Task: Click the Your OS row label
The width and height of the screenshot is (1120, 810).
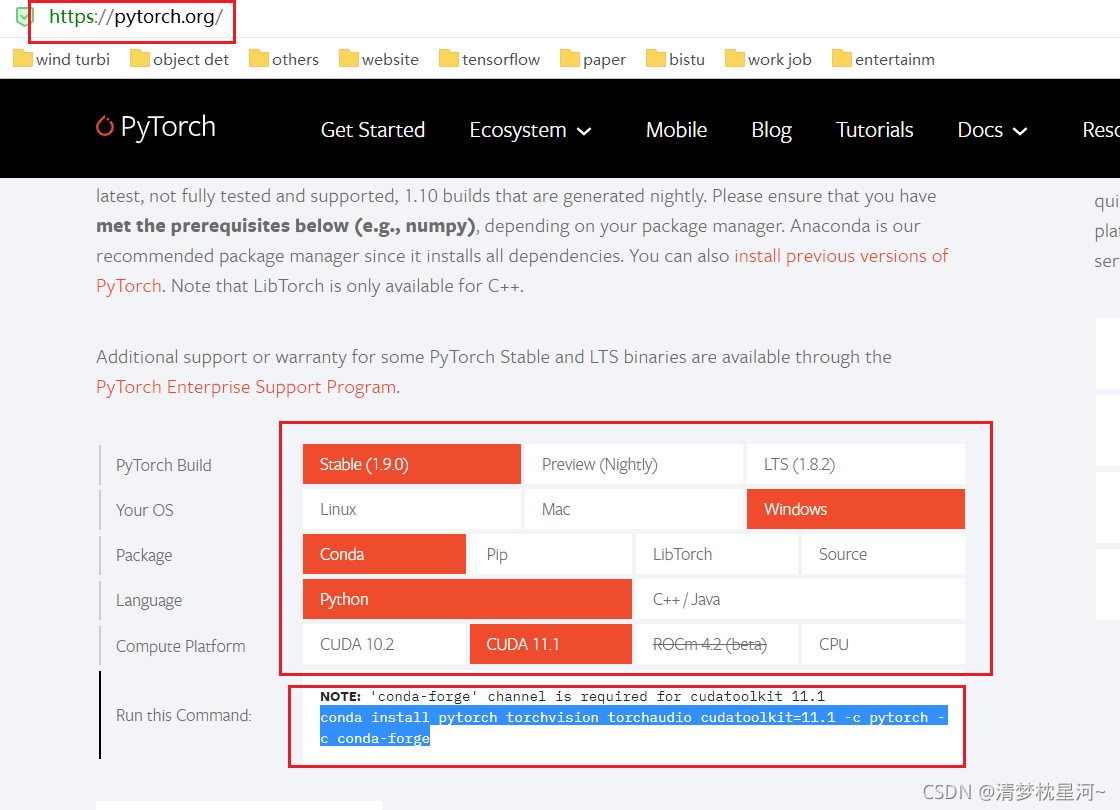Action: (x=144, y=510)
